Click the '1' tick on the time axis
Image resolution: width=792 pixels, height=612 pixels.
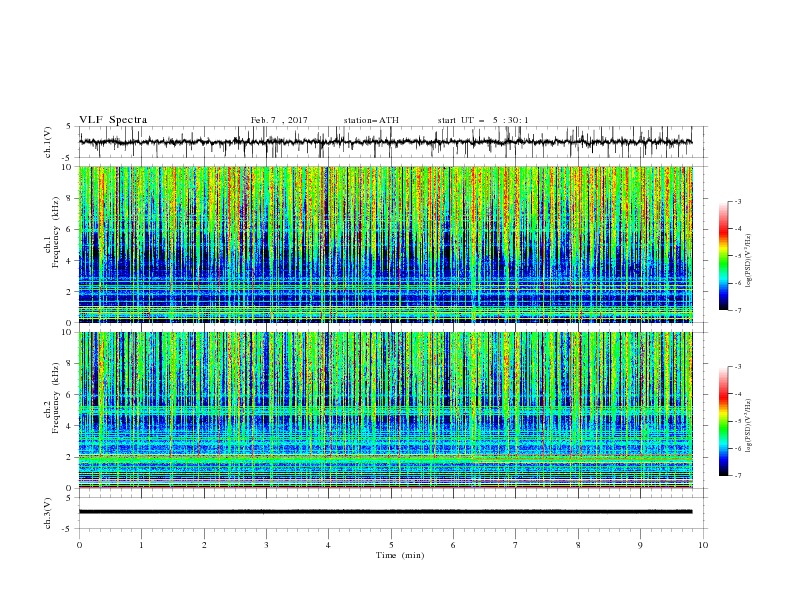point(141,545)
